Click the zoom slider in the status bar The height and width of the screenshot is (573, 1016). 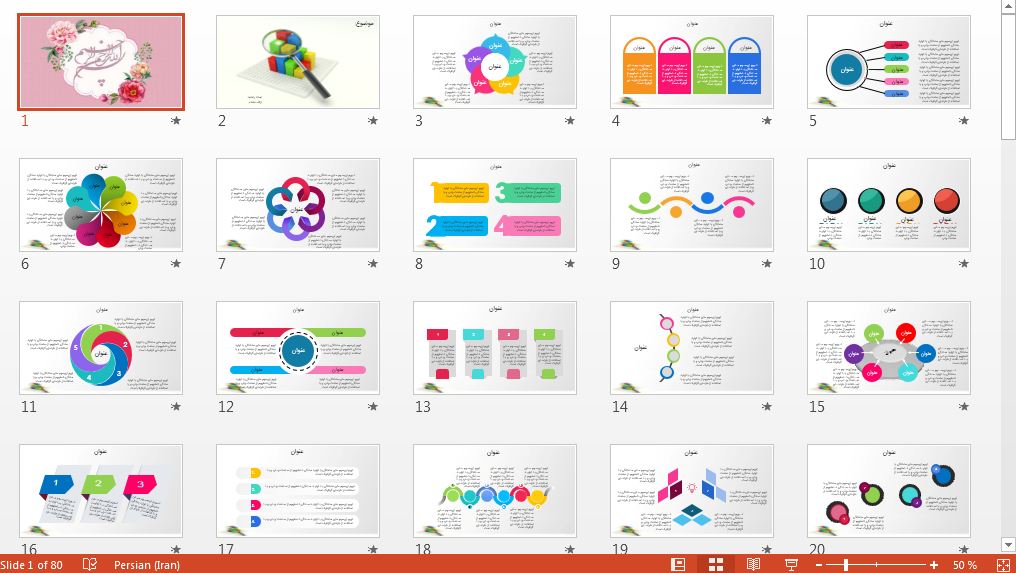846,565
